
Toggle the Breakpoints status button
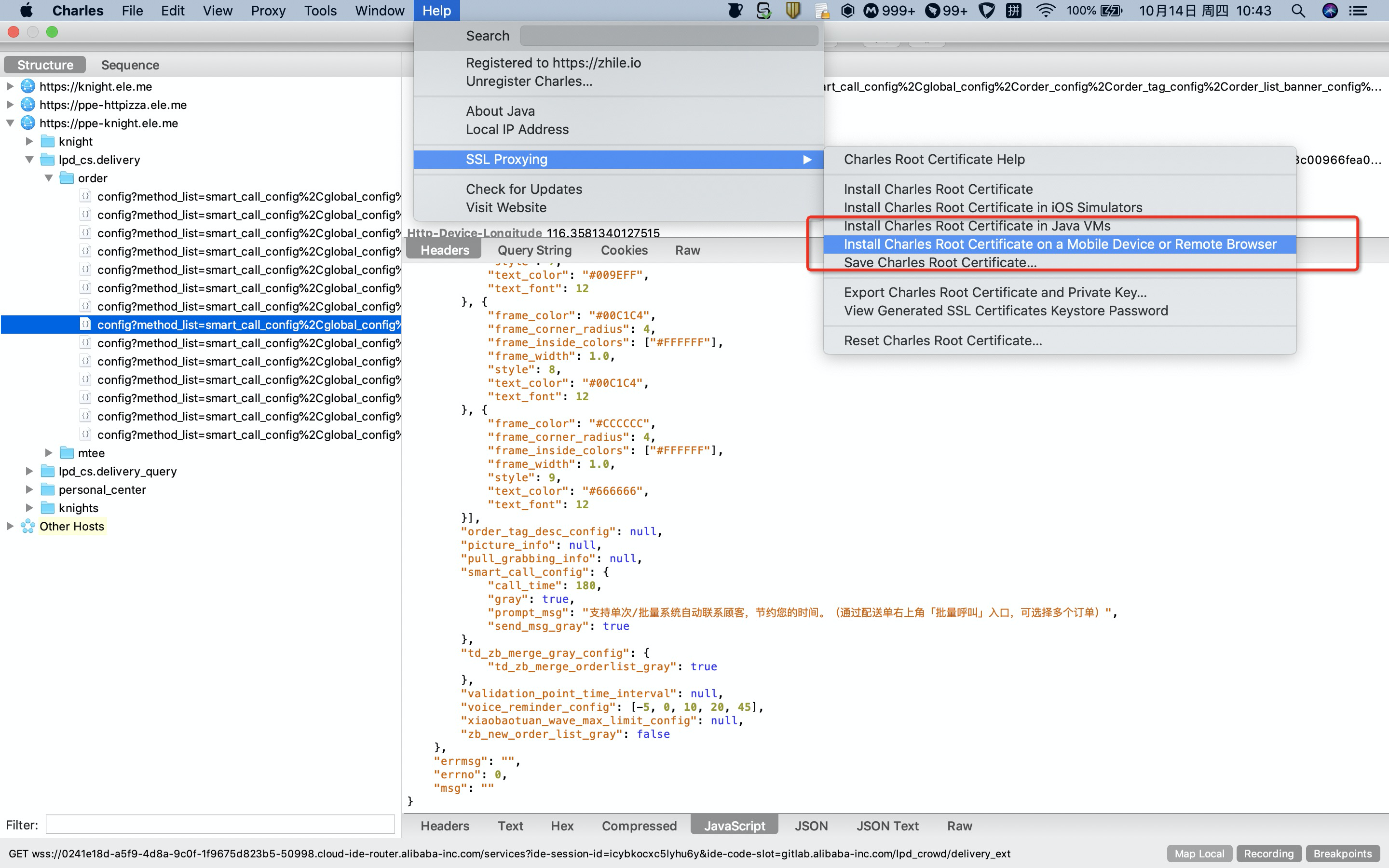point(1343,854)
